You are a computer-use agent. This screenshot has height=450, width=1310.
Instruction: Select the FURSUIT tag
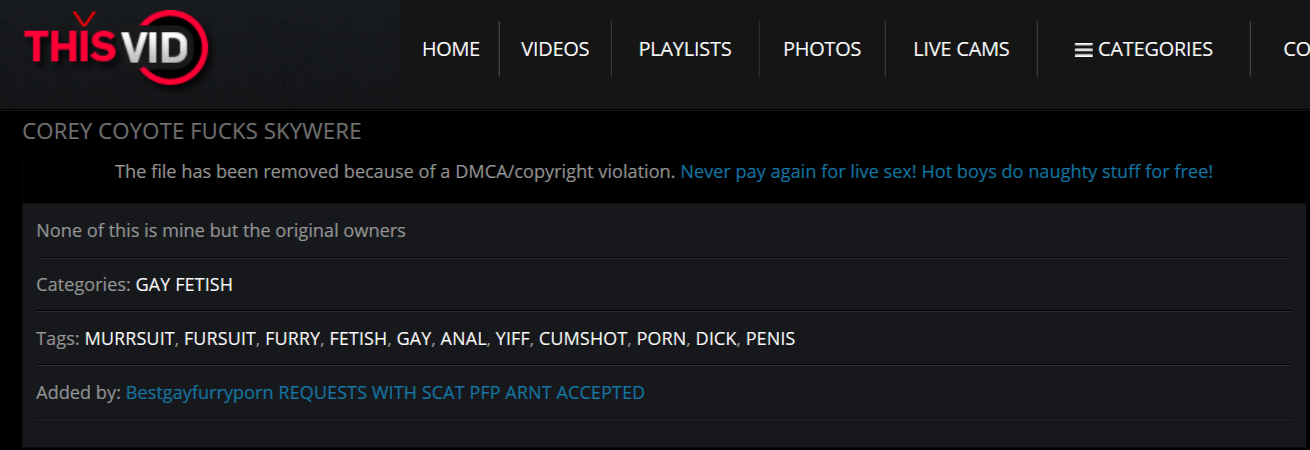pos(220,339)
